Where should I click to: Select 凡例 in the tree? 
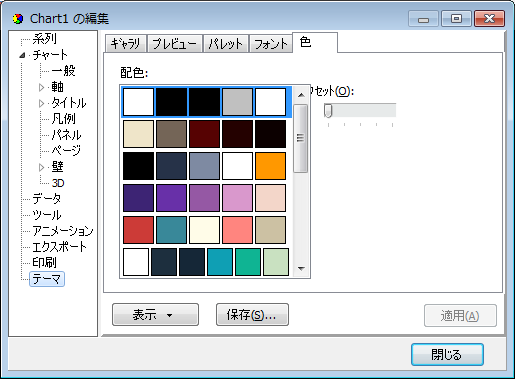[x=63, y=119]
